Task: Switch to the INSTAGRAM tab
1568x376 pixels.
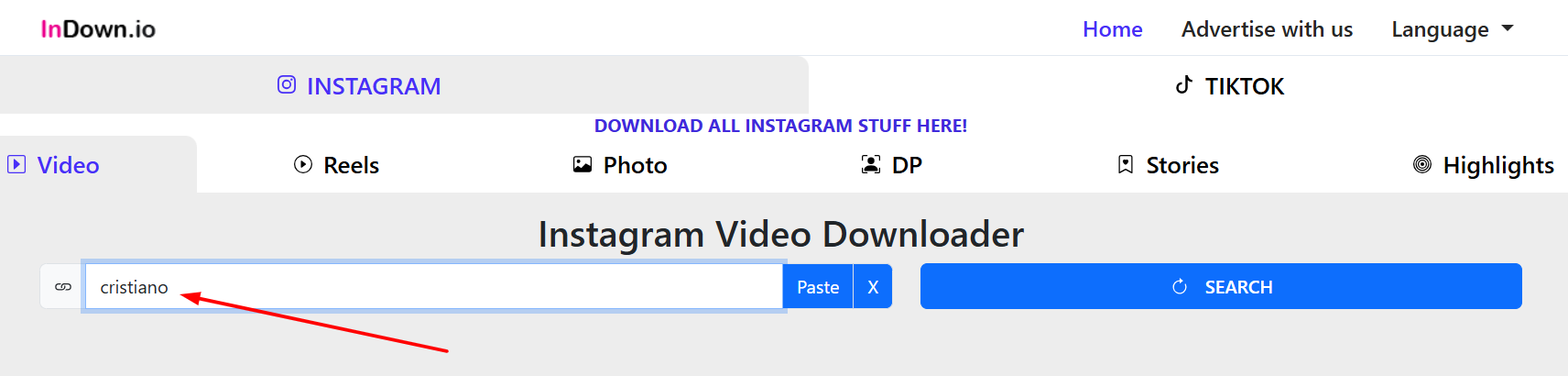Action: 404,85
